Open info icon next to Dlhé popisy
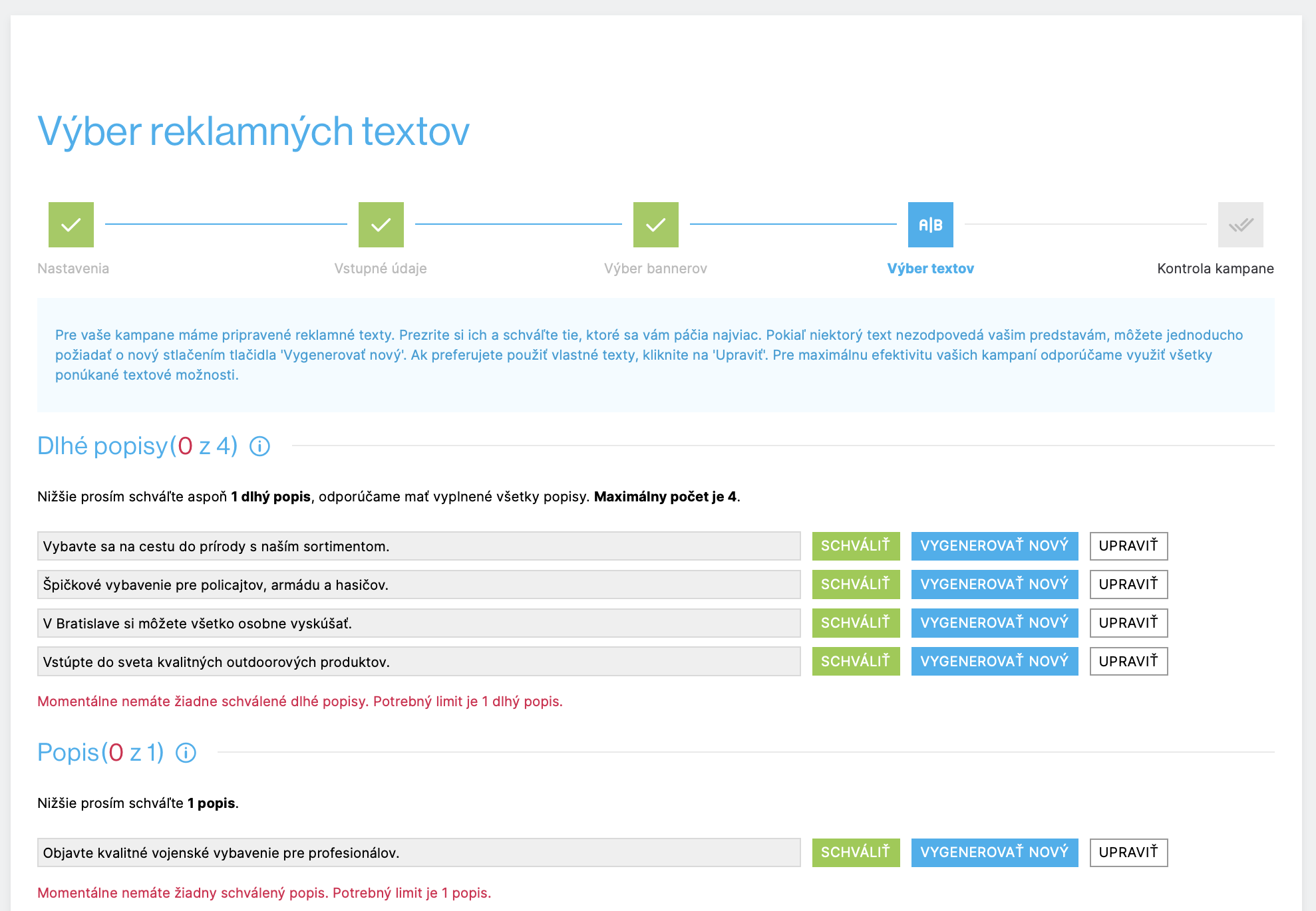Viewport: 1316px width, 911px height. tap(260, 446)
